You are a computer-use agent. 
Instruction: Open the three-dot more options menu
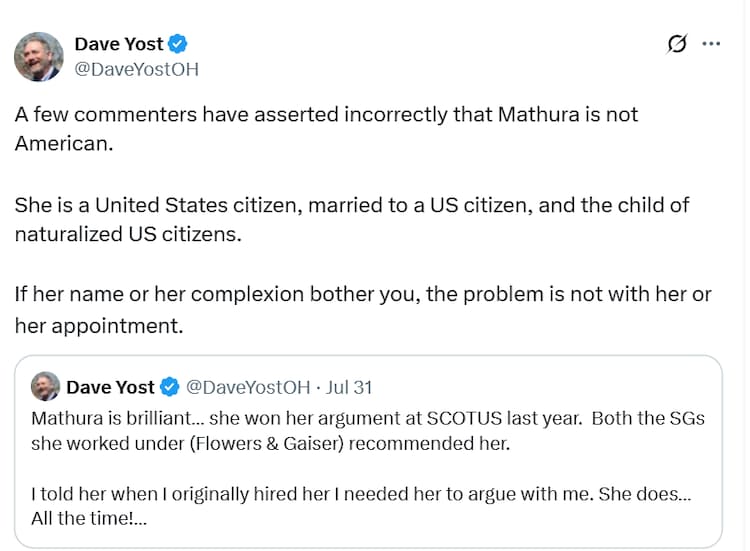pos(711,44)
